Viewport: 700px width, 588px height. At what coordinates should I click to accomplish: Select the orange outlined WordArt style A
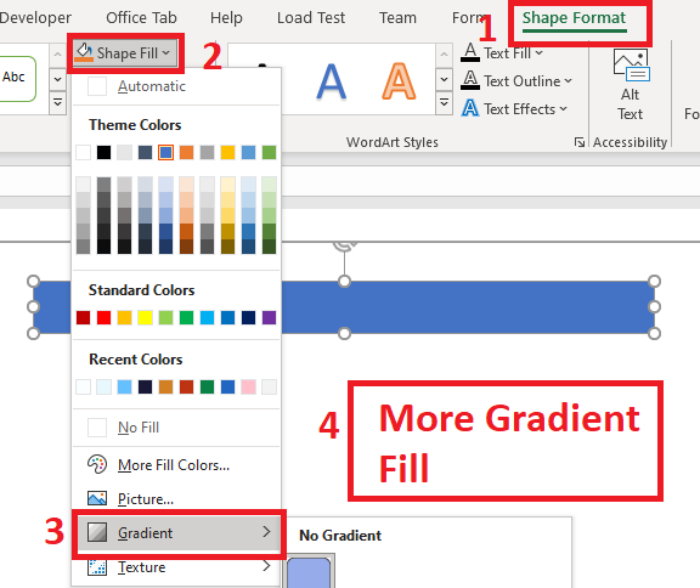tap(399, 81)
